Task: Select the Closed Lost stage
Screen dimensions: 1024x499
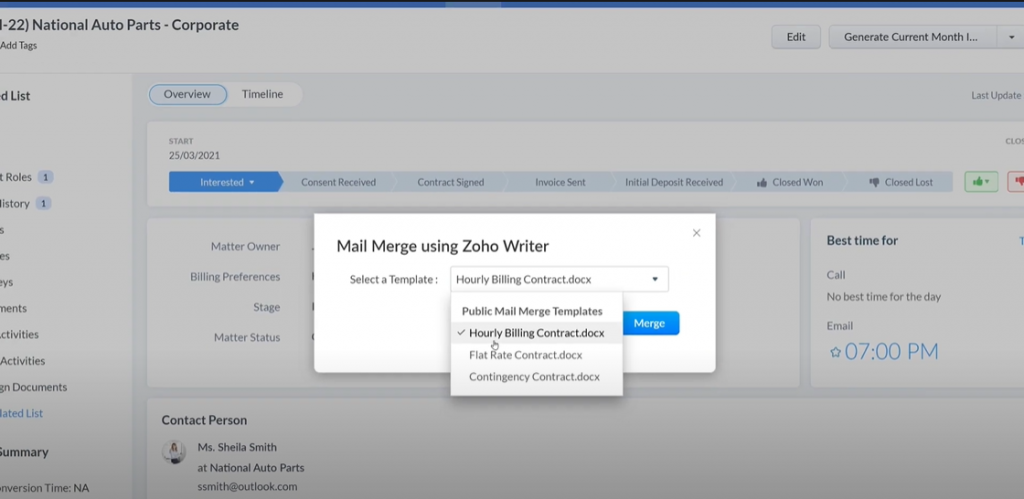Action: pos(901,182)
